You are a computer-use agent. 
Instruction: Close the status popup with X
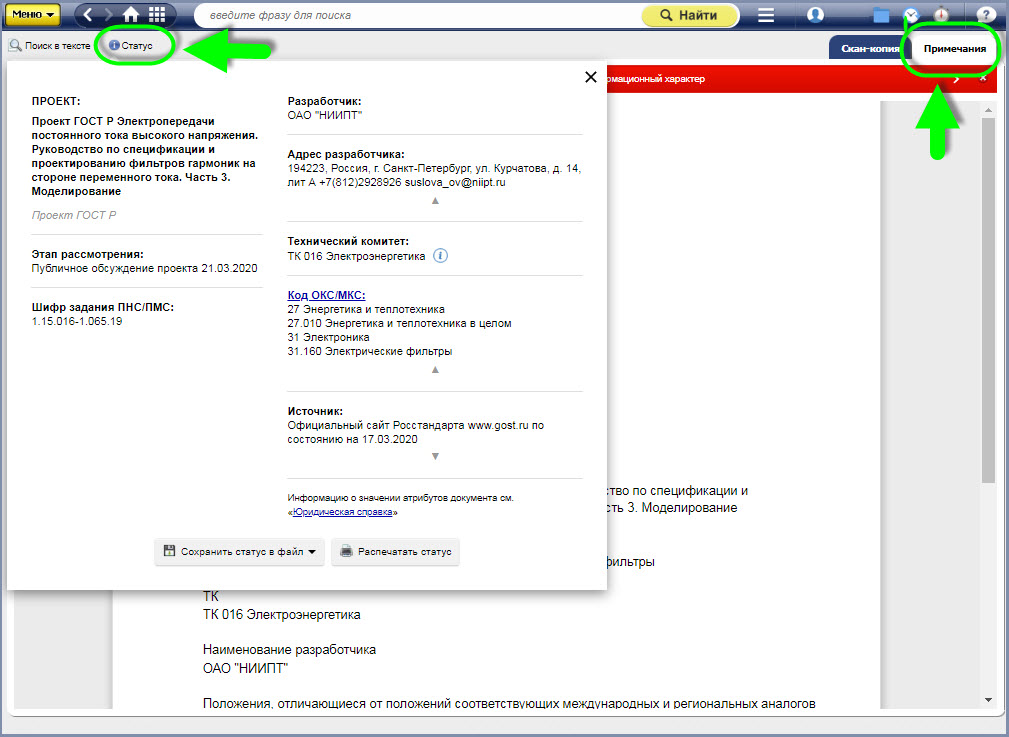(x=590, y=77)
